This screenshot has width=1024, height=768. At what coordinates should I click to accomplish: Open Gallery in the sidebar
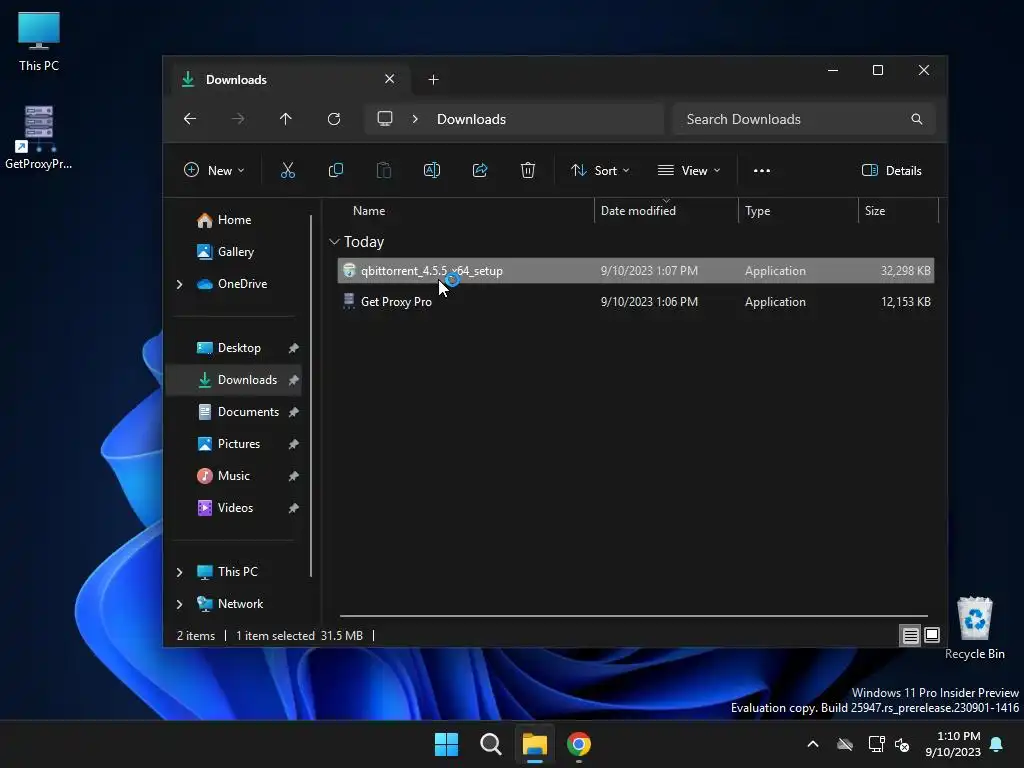click(x=234, y=252)
